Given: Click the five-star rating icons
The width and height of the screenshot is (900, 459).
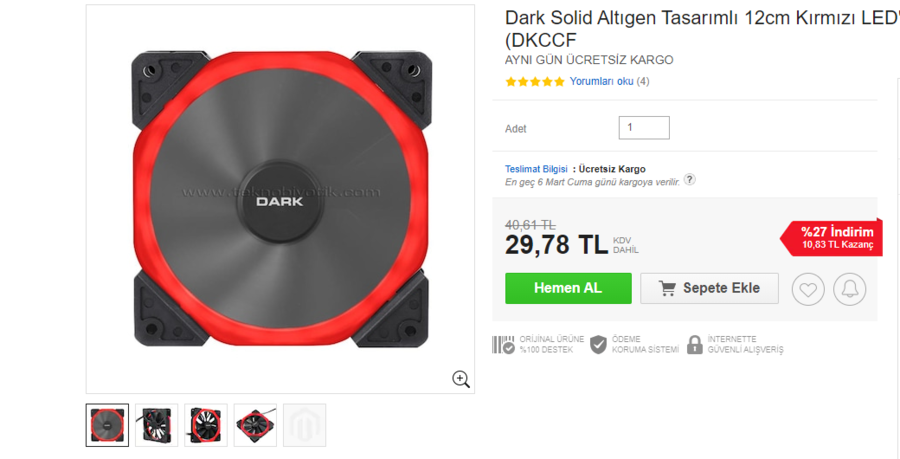Looking at the screenshot, I should 535,81.
